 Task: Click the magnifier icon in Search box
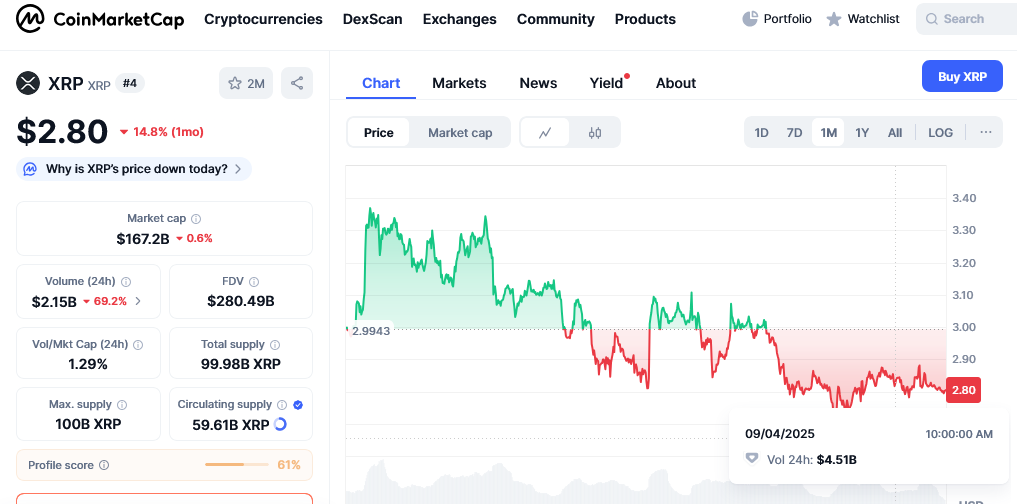[x=932, y=19]
